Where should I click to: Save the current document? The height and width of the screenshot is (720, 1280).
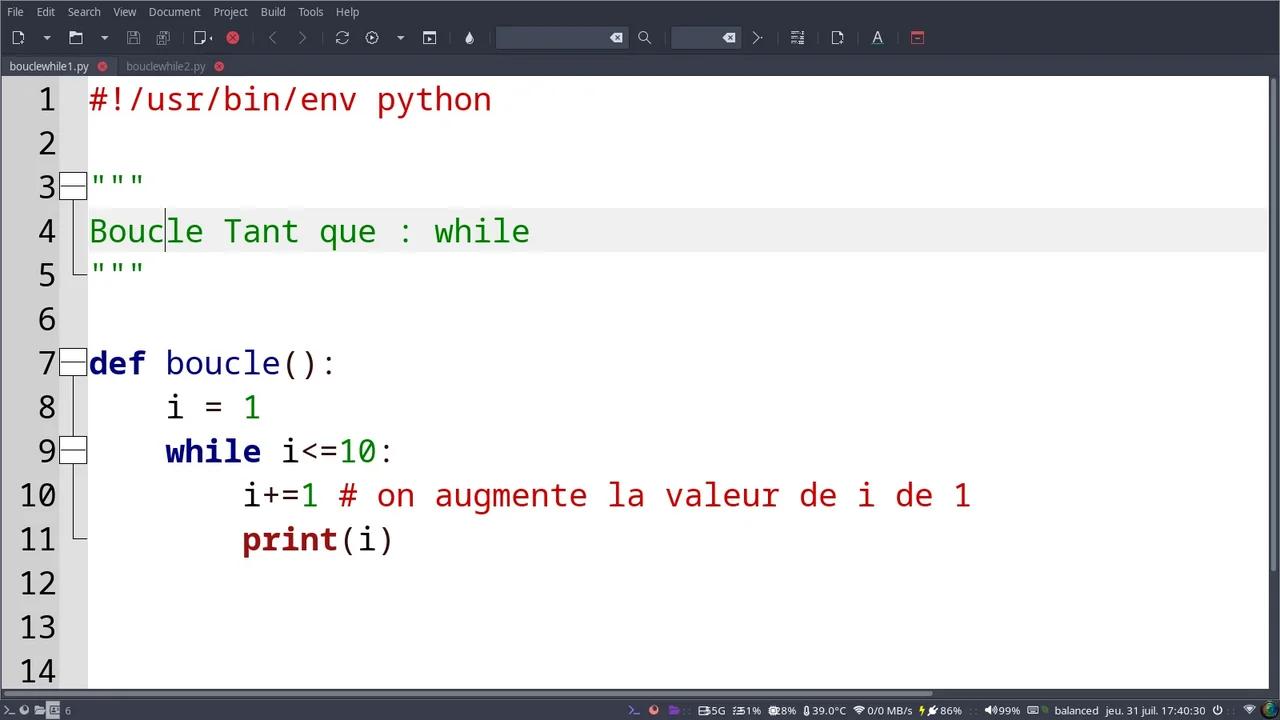tap(133, 37)
